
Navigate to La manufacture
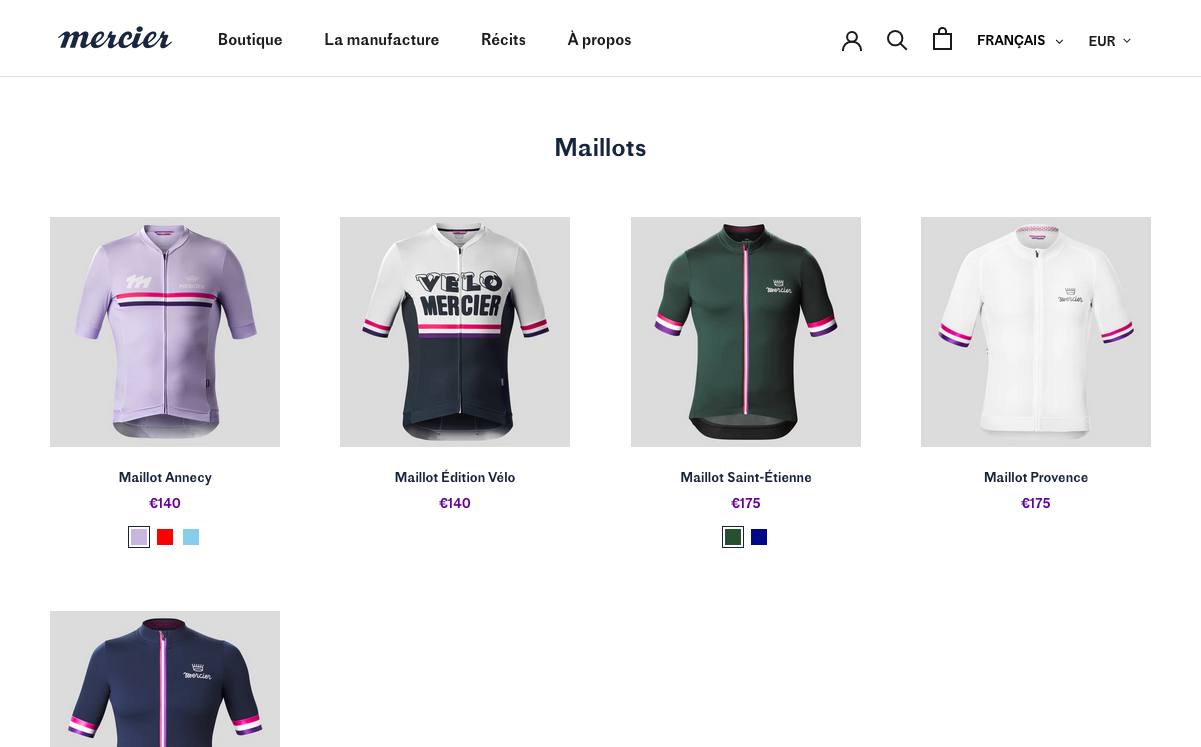click(x=381, y=40)
